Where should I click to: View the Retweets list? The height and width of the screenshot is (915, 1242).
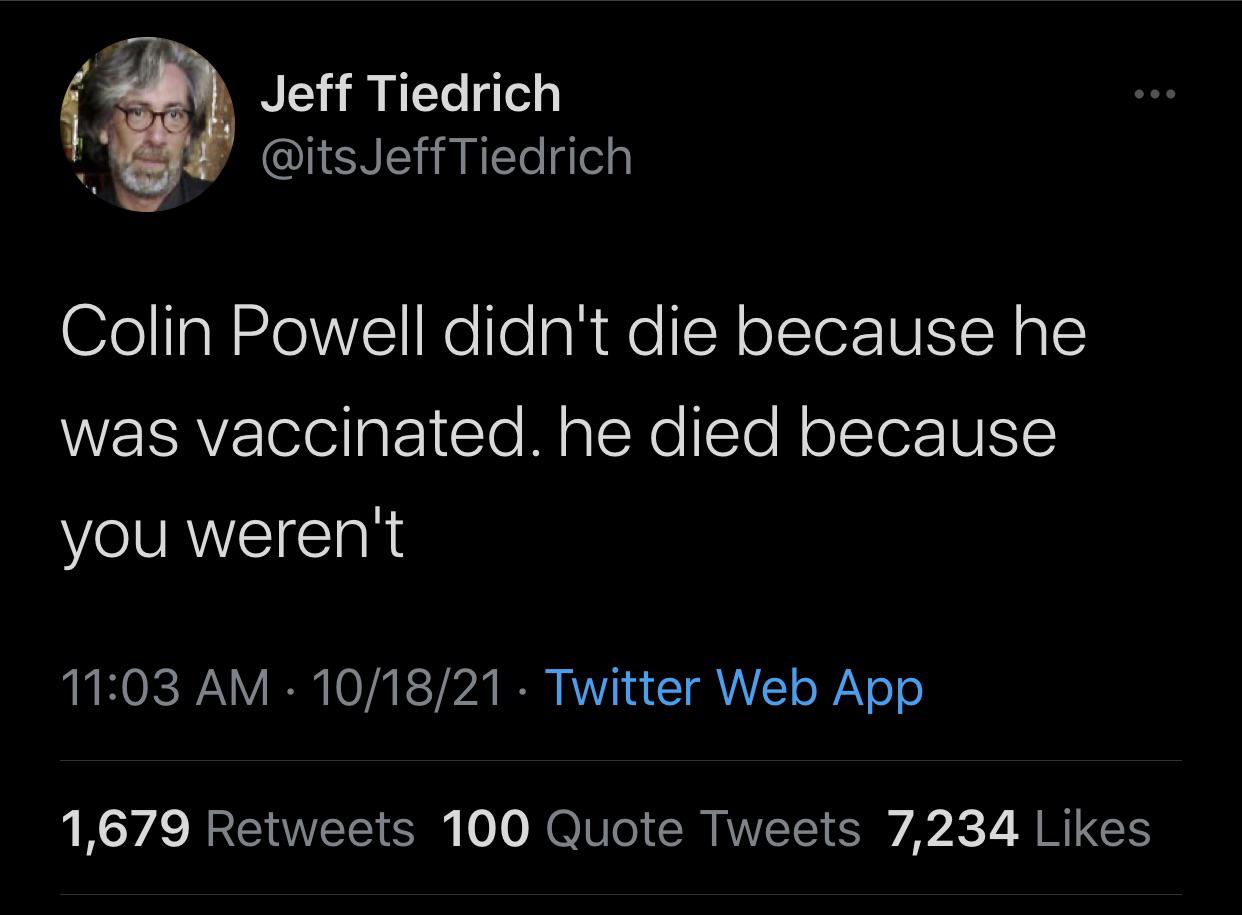pos(310,829)
